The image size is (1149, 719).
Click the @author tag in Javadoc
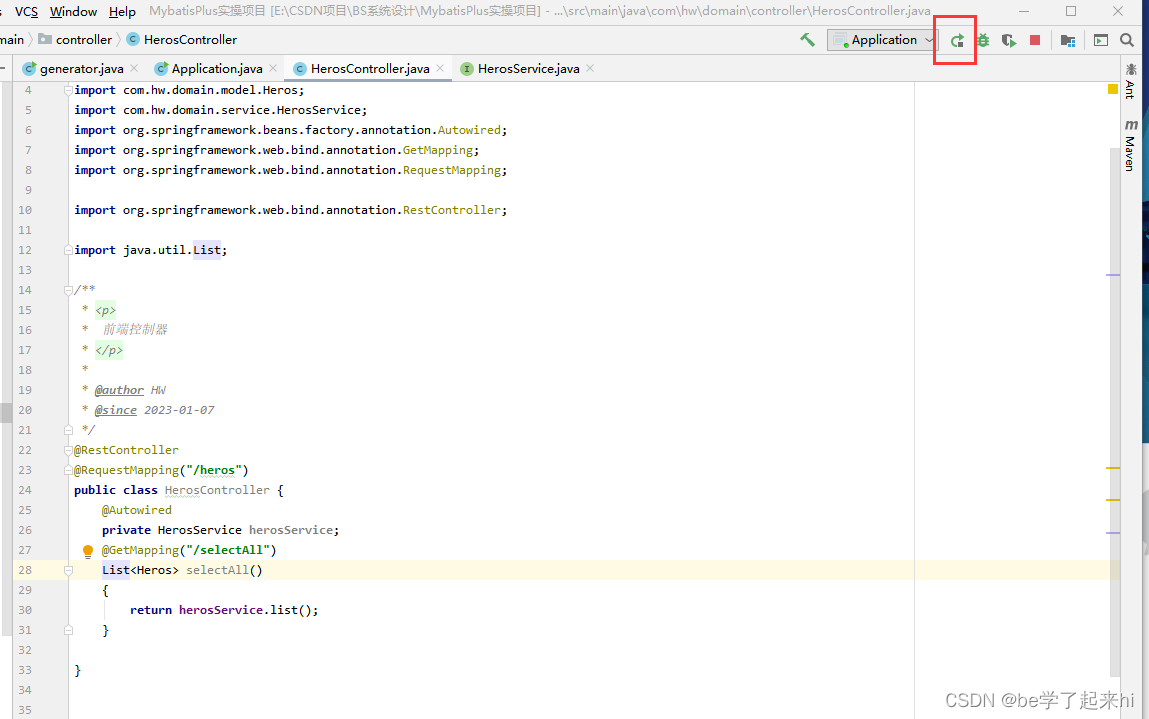119,391
